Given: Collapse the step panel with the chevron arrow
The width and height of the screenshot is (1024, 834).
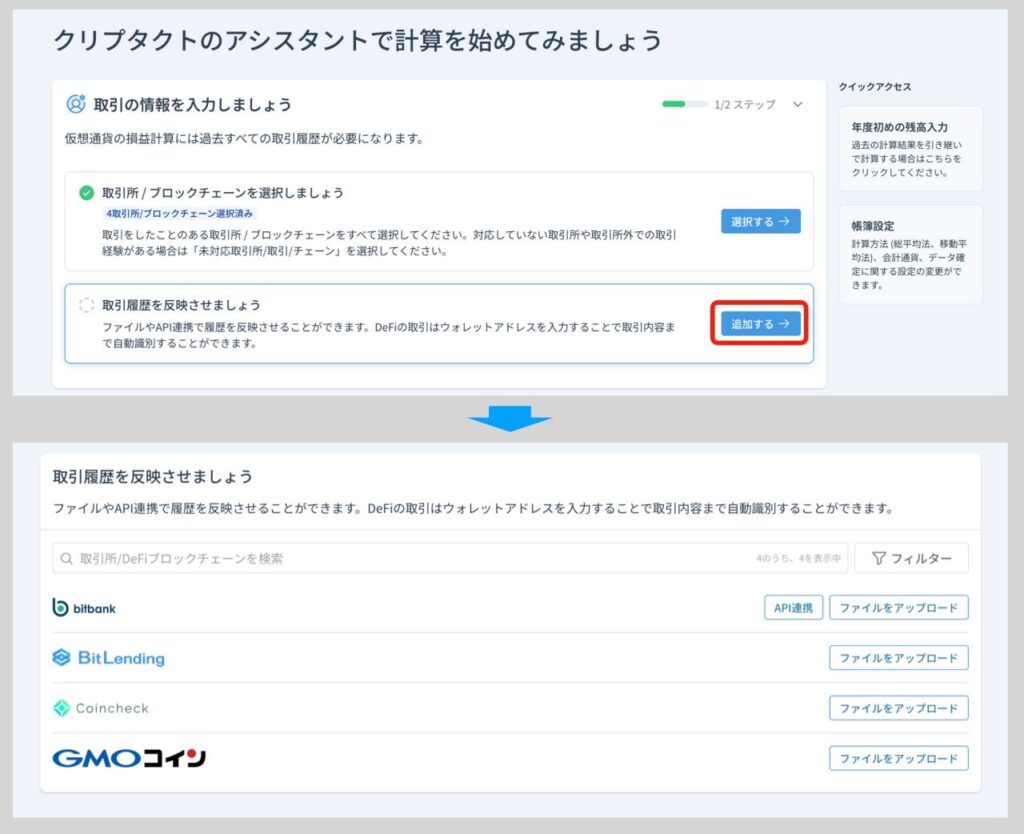Looking at the screenshot, I should [797, 103].
